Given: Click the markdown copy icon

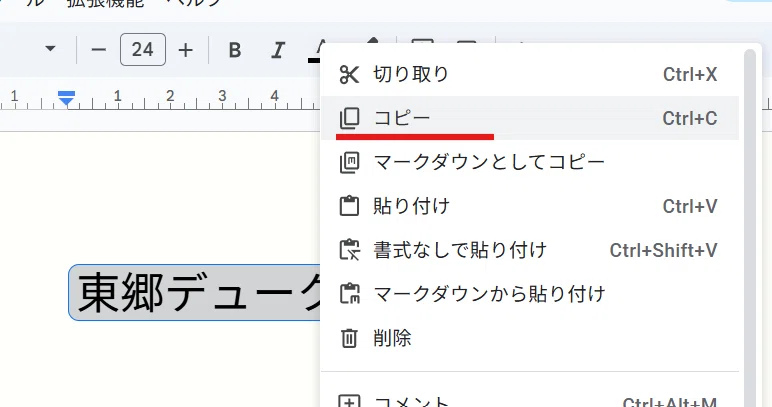Looking at the screenshot, I should pos(349,162).
